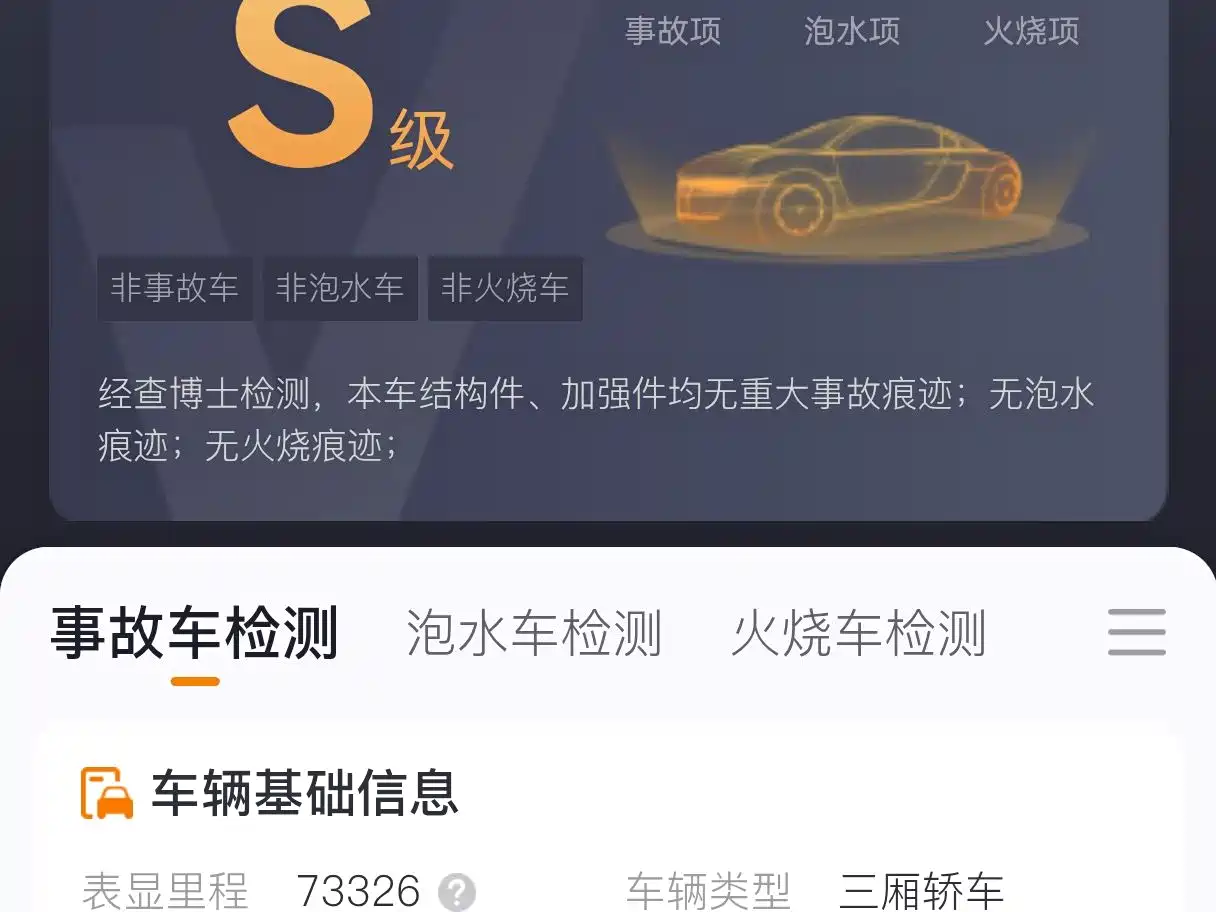Click the orange car document icon

tap(107, 793)
